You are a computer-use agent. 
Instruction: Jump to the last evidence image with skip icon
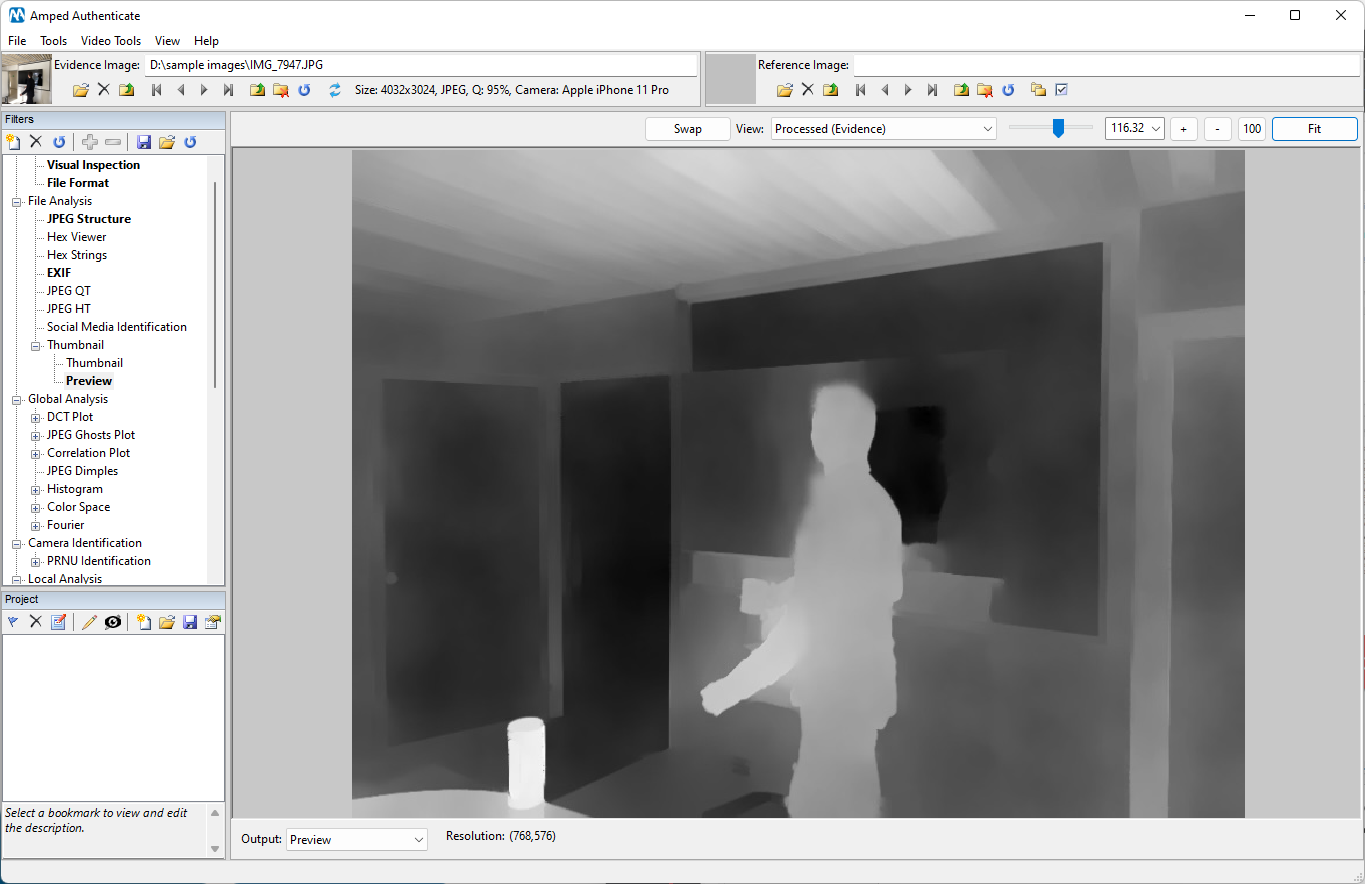click(228, 89)
